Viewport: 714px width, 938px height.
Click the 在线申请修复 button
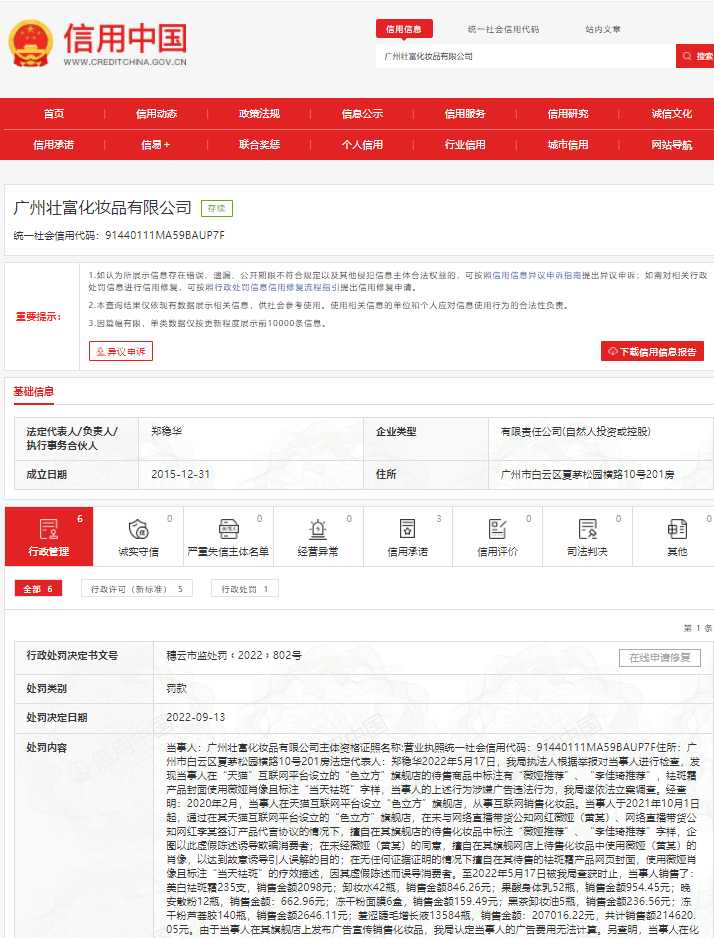(660, 658)
